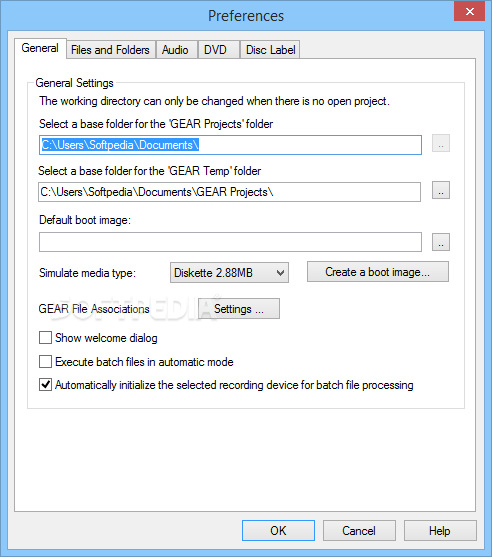Screen dimensions: 492x557
Task: Browse for the default boot image
Action: 441,242
